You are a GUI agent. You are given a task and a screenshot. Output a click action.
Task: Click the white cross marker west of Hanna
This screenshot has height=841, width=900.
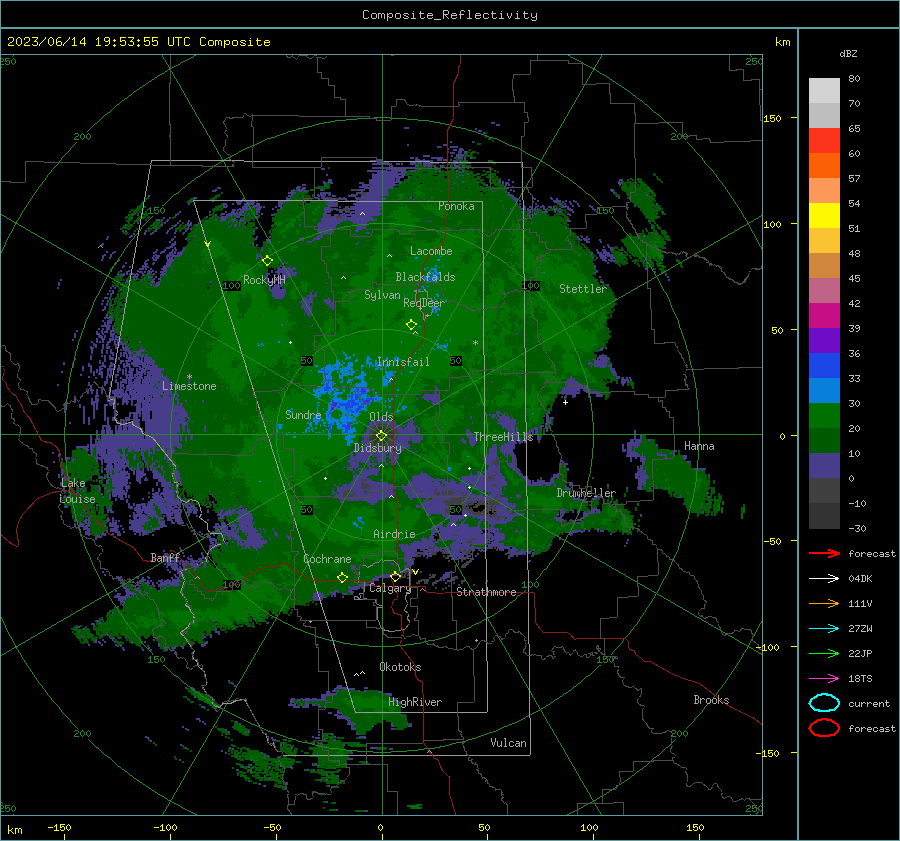tap(565, 402)
